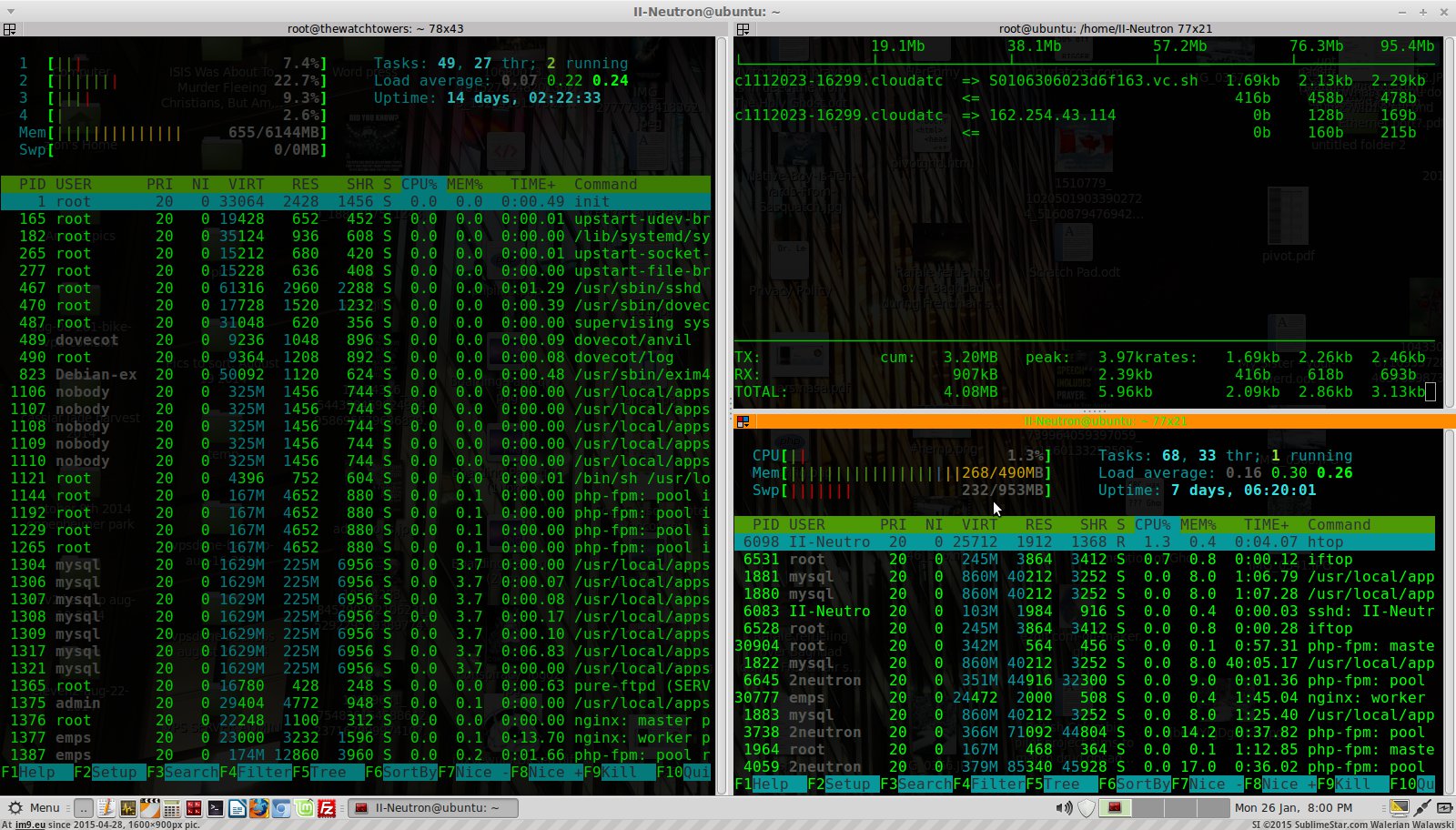Viewport: 1456px width, 830px height.
Task: Open F6 SortBy in the left htop pane
Action: [x=400, y=772]
